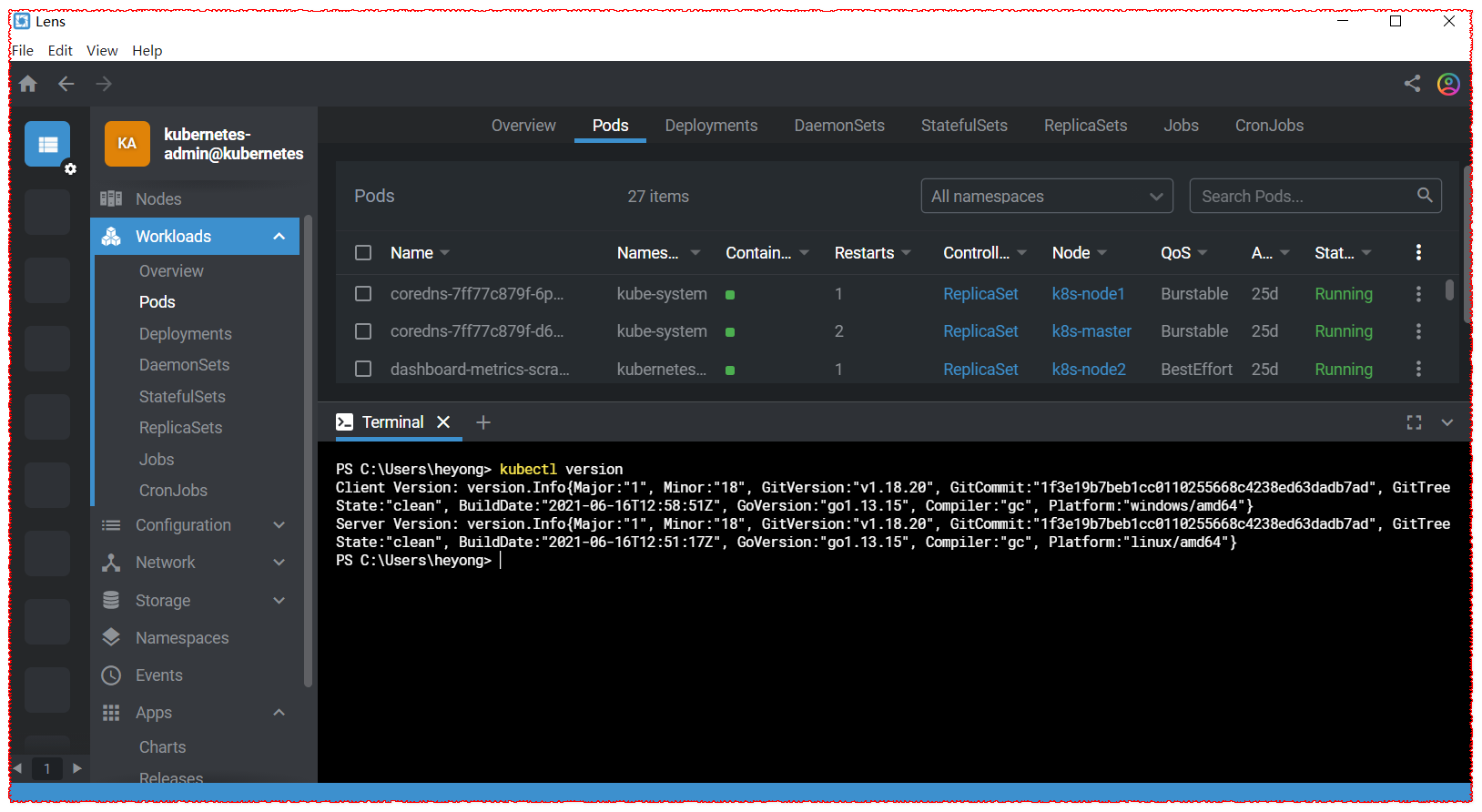Image resolution: width=1482 pixels, height=812 pixels.
Task: Check the dashboard-metrics-scraper pod row
Action: [363, 369]
